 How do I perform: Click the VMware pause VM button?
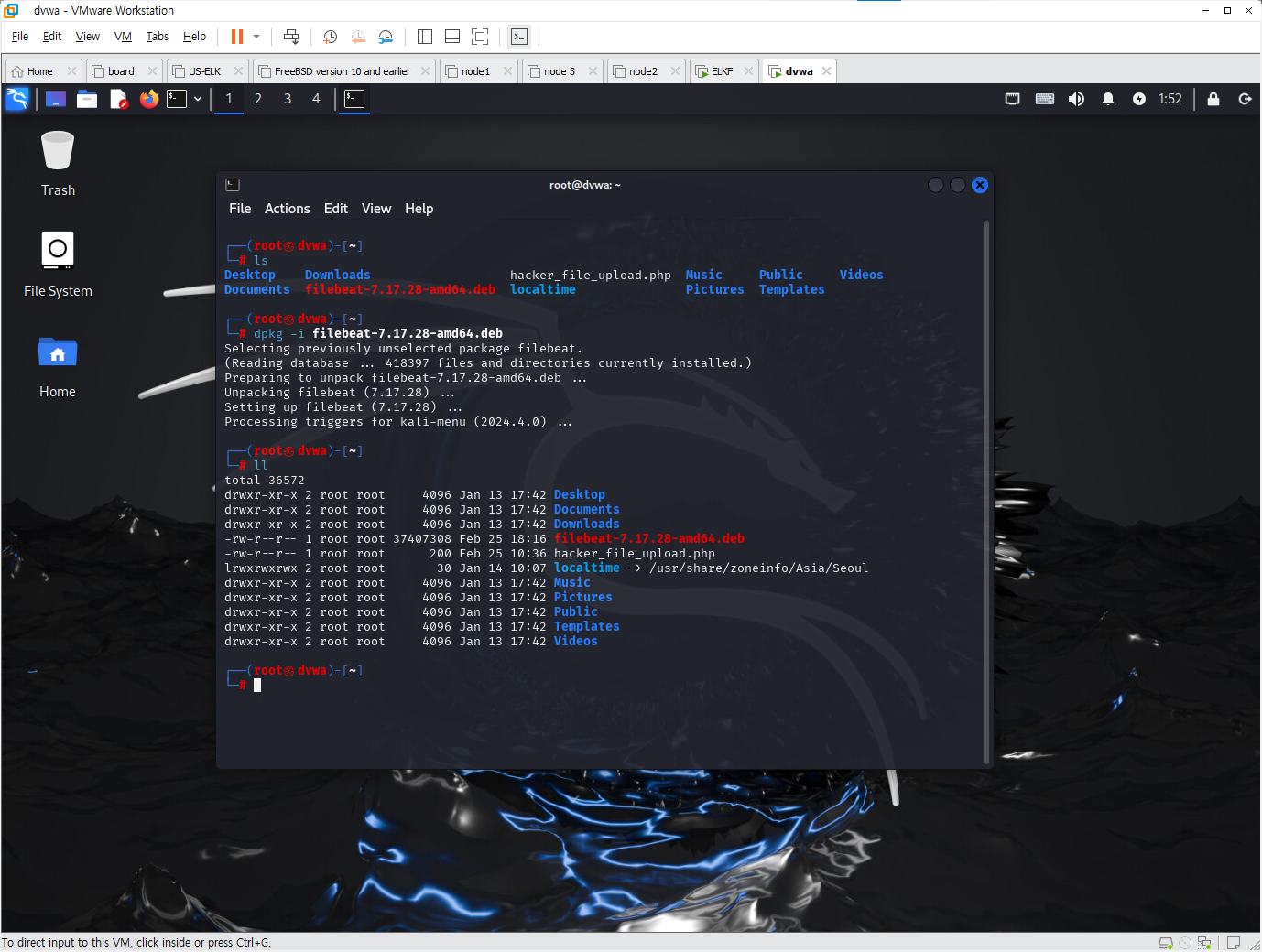point(237,37)
